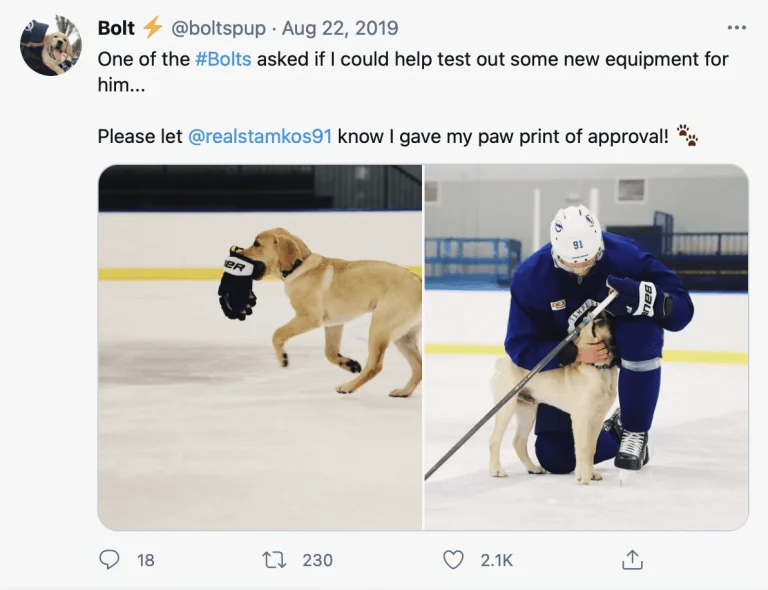Click the reply count 18
The image size is (768, 590).
click(x=146, y=560)
